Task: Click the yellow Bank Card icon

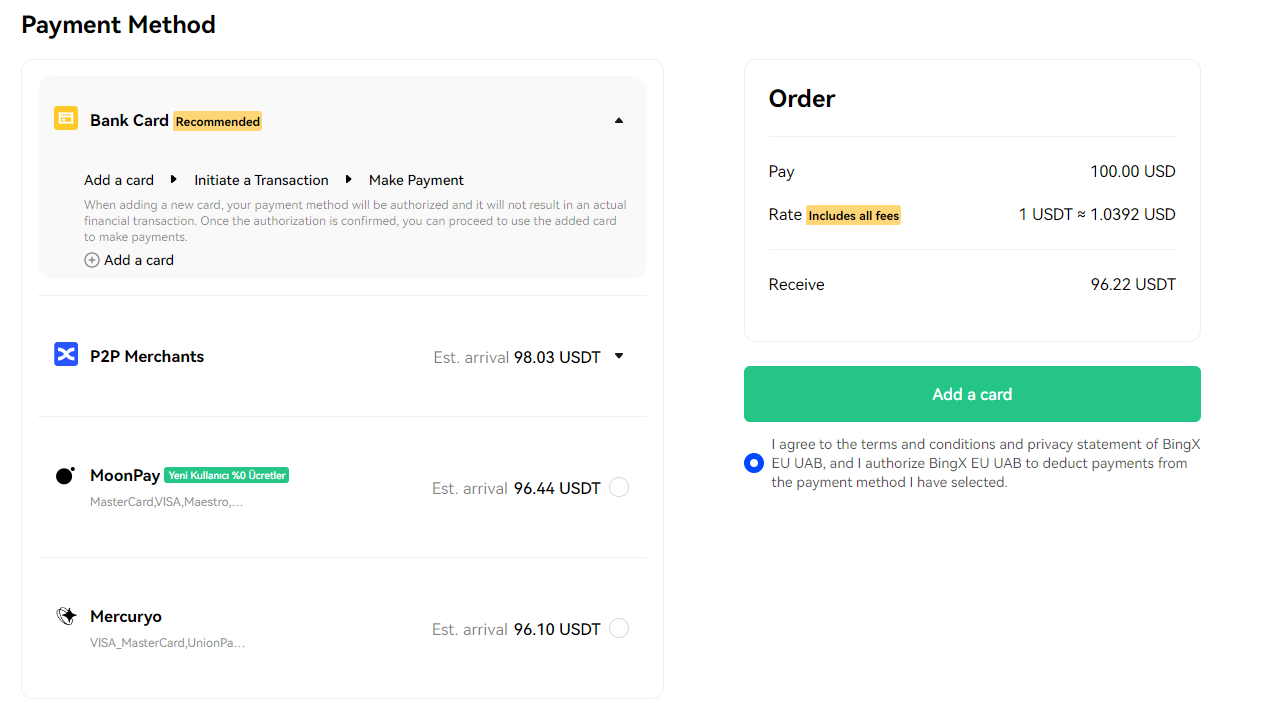Action: click(x=66, y=118)
